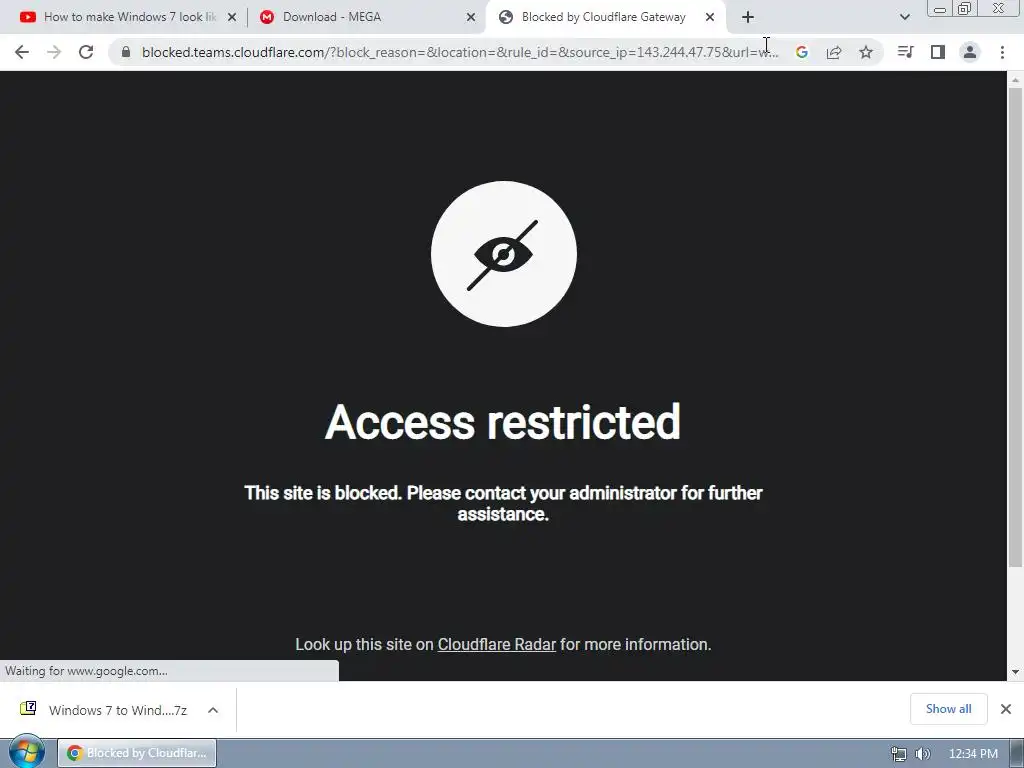Image resolution: width=1024 pixels, height=768 pixels.
Task: Bookmark this page with the star icon
Action: pyautogui.click(x=866, y=52)
